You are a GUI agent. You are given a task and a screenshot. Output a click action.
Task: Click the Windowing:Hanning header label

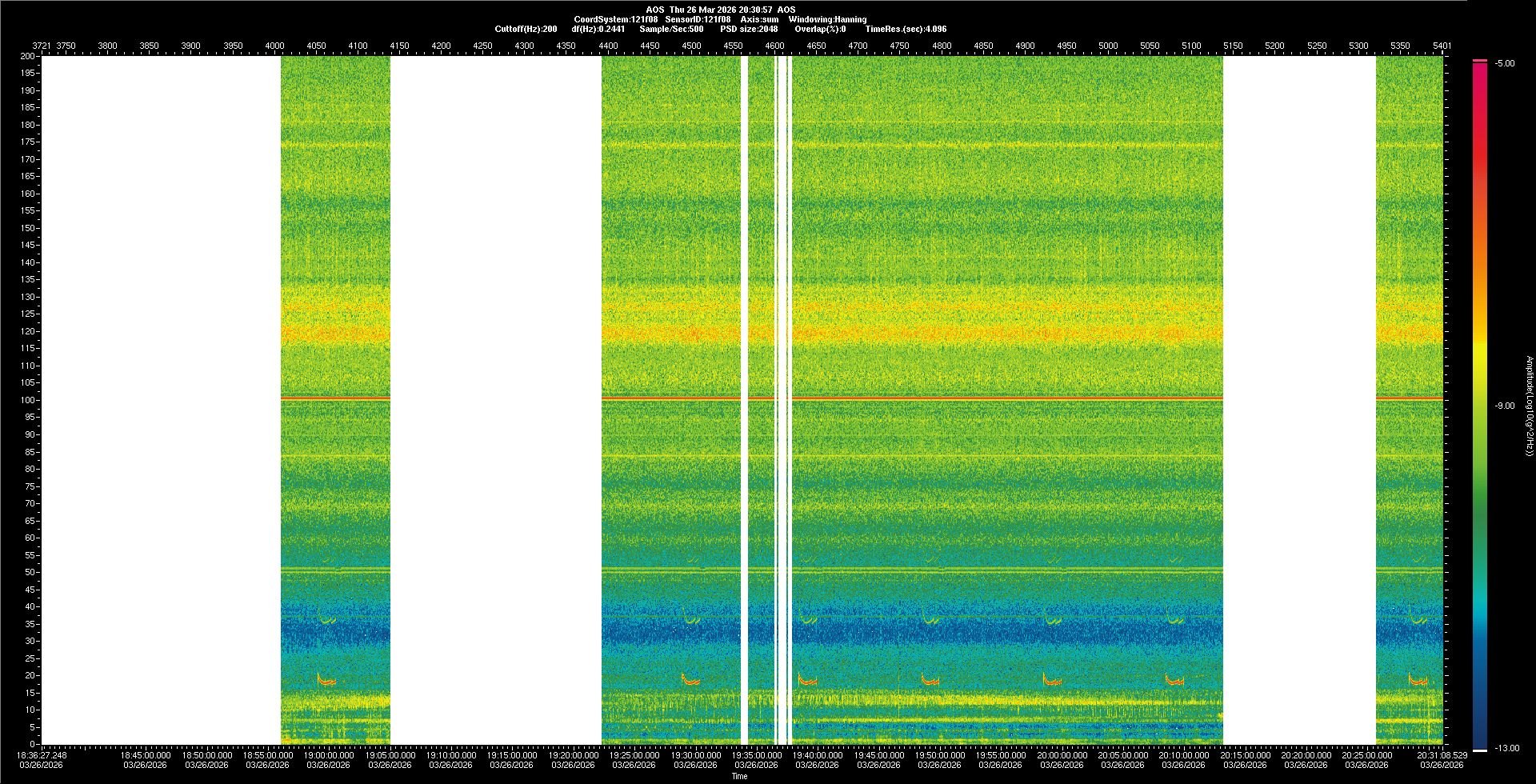pos(827,19)
